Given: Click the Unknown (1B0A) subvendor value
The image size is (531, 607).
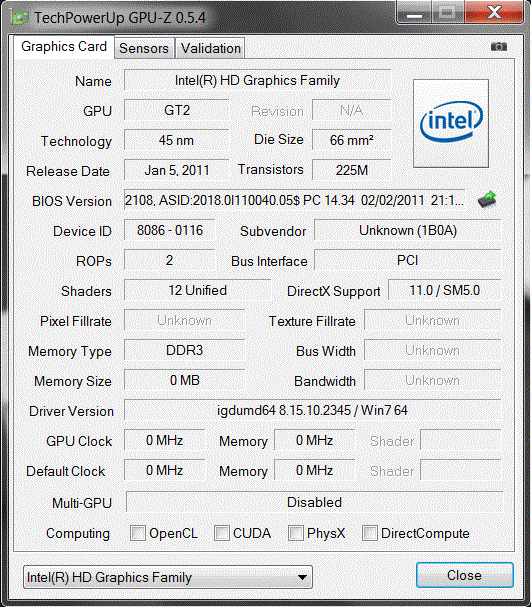Looking at the screenshot, I should [x=408, y=230].
